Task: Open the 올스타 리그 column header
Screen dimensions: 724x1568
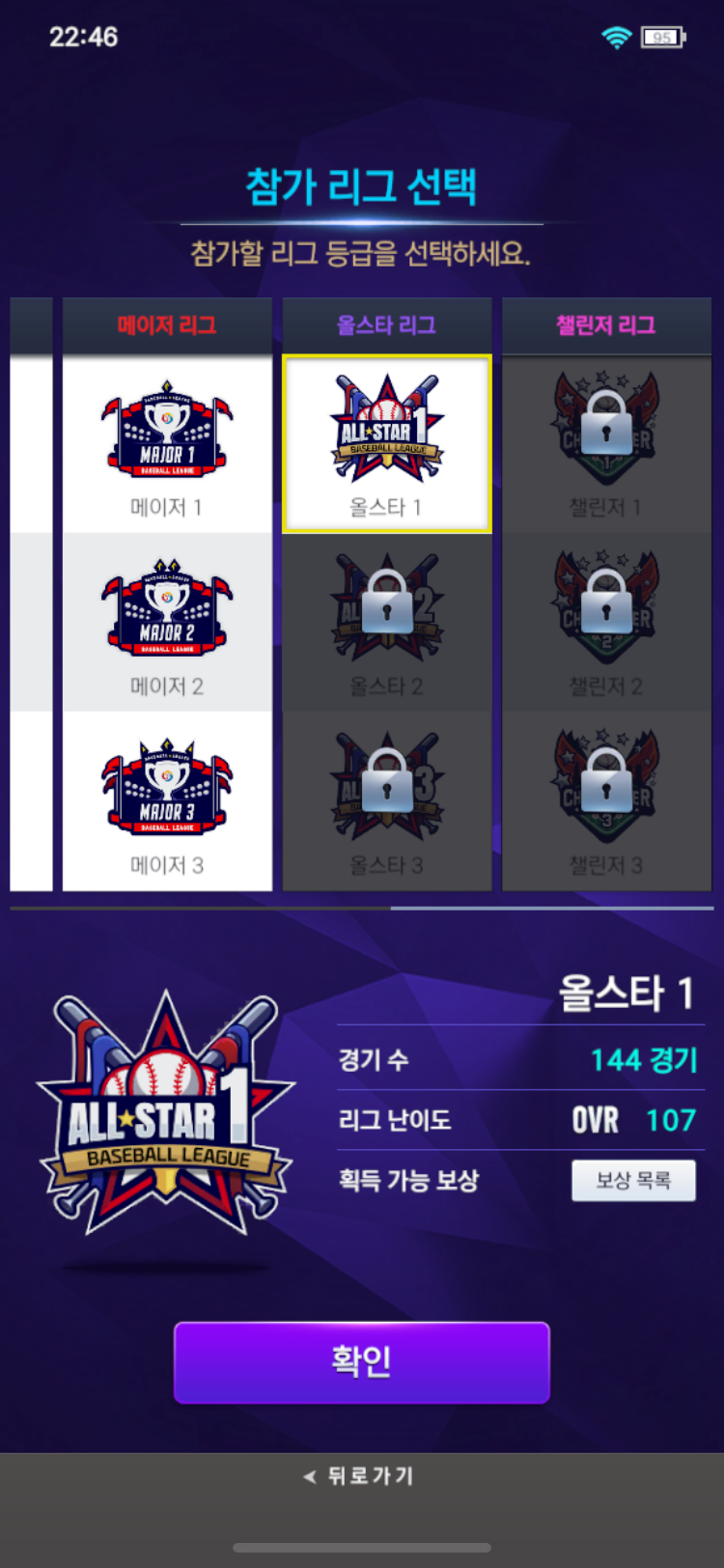Action: click(x=387, y=325)
